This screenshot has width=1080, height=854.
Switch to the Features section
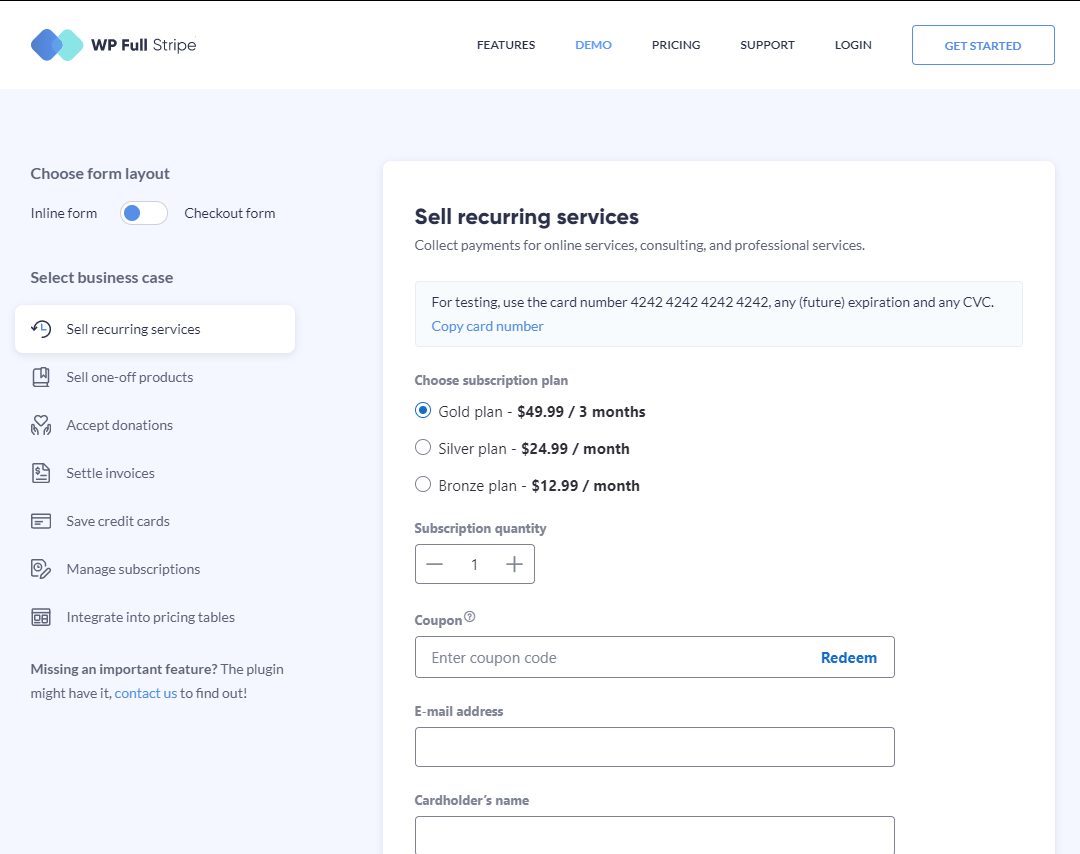click(x=506, y=44)
